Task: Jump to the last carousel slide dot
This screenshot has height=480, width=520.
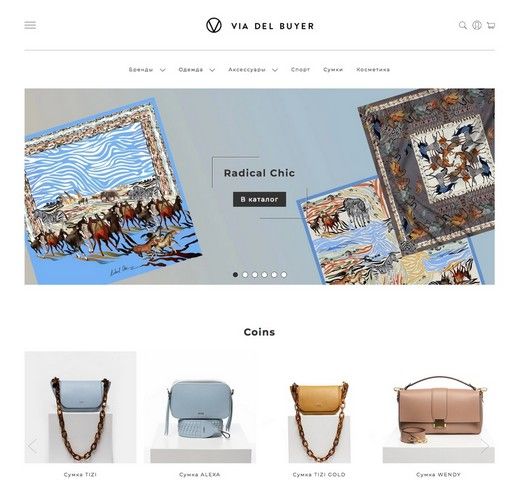Action: pos(284,275)
